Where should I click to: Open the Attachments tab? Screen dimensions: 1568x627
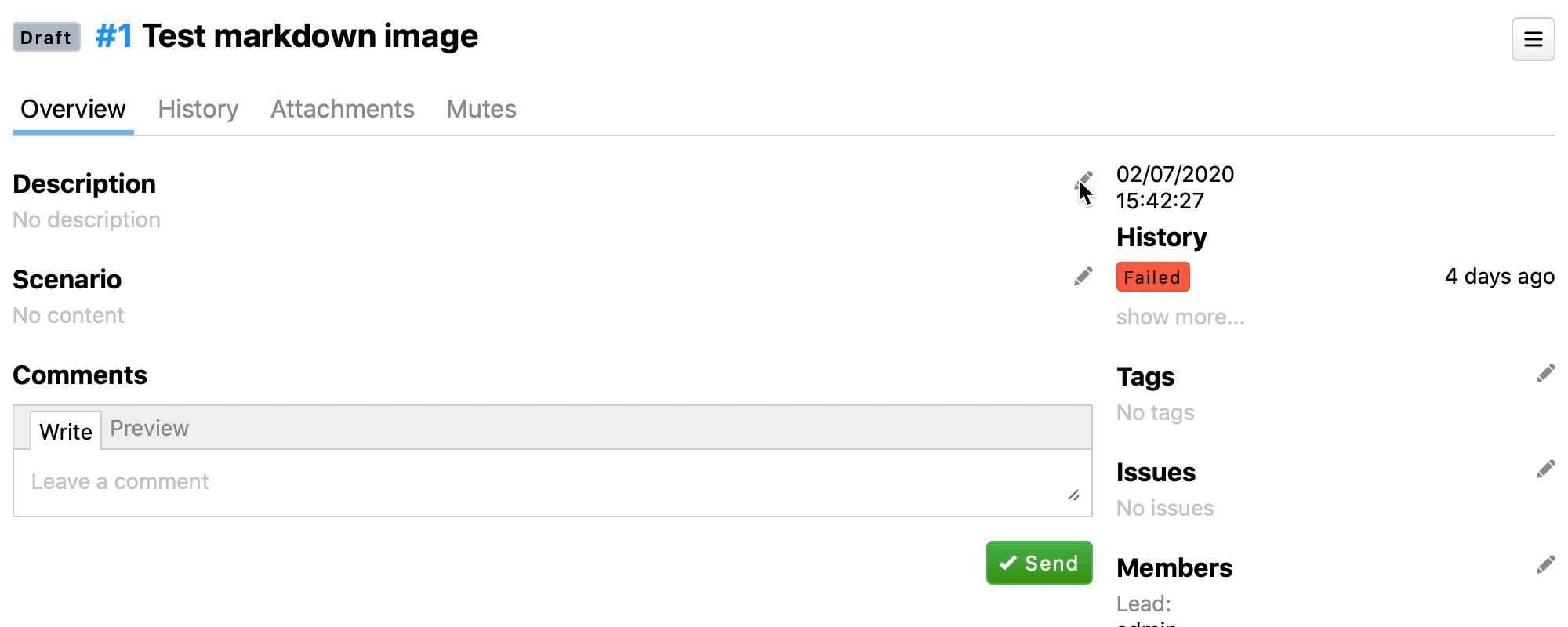pos(343,109)
